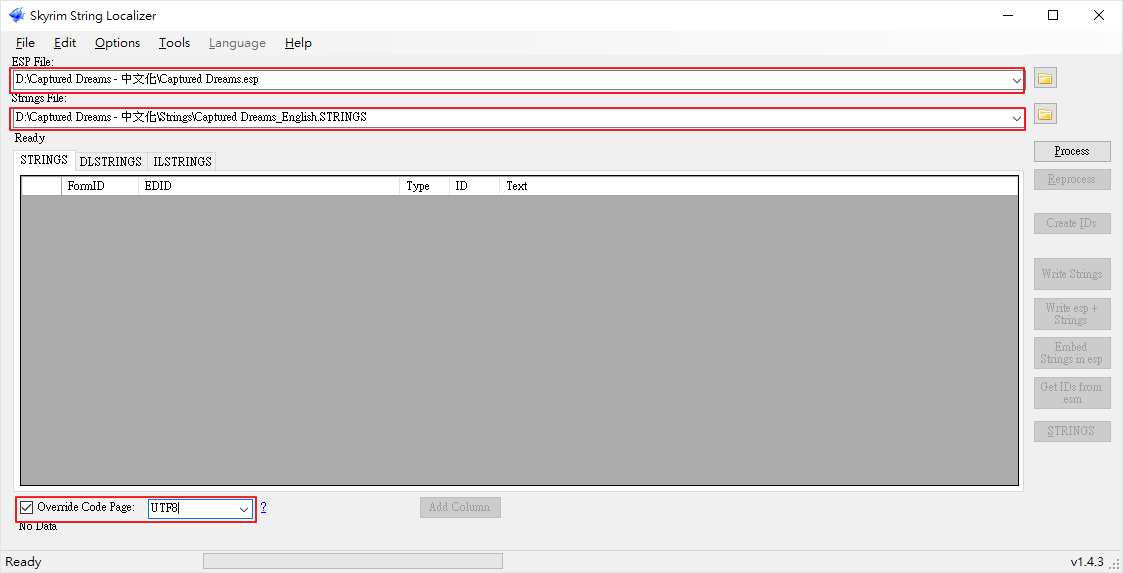The image size is (1123, 573).
Task: Click the v1.4.3 version label
Action: 1087,562
